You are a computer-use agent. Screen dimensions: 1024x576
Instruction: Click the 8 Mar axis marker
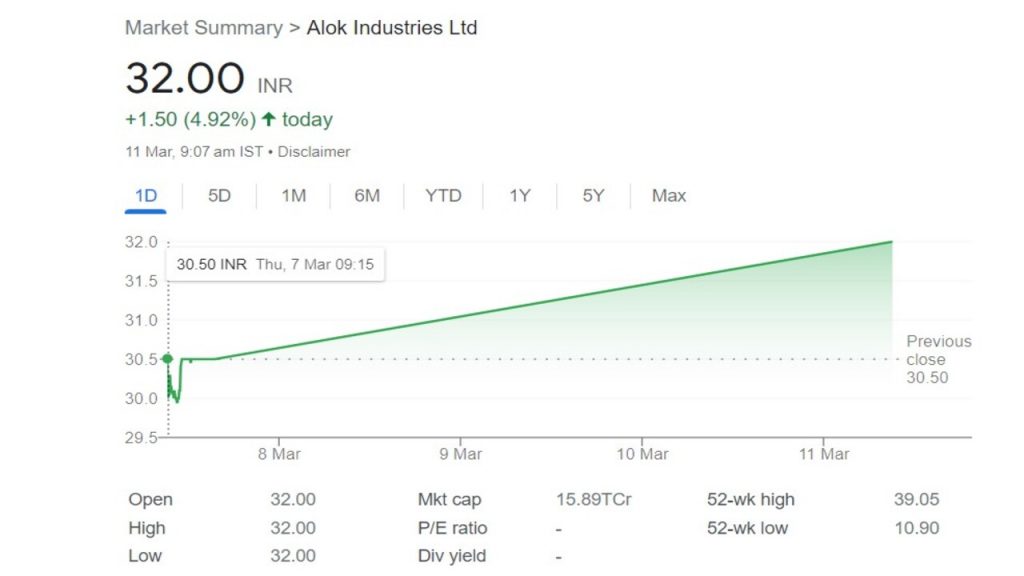[x=279, y=454]
